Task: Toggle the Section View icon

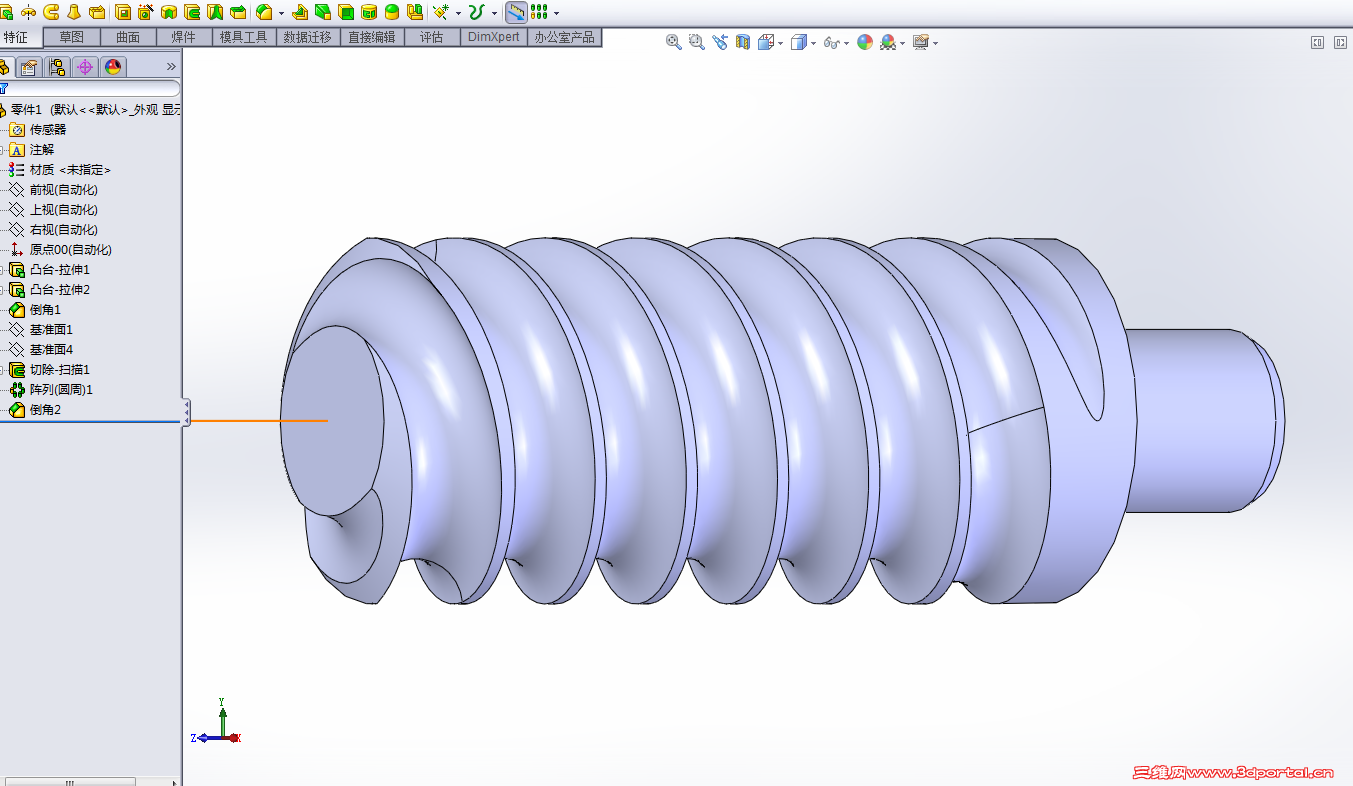Action: coord(743,42)
